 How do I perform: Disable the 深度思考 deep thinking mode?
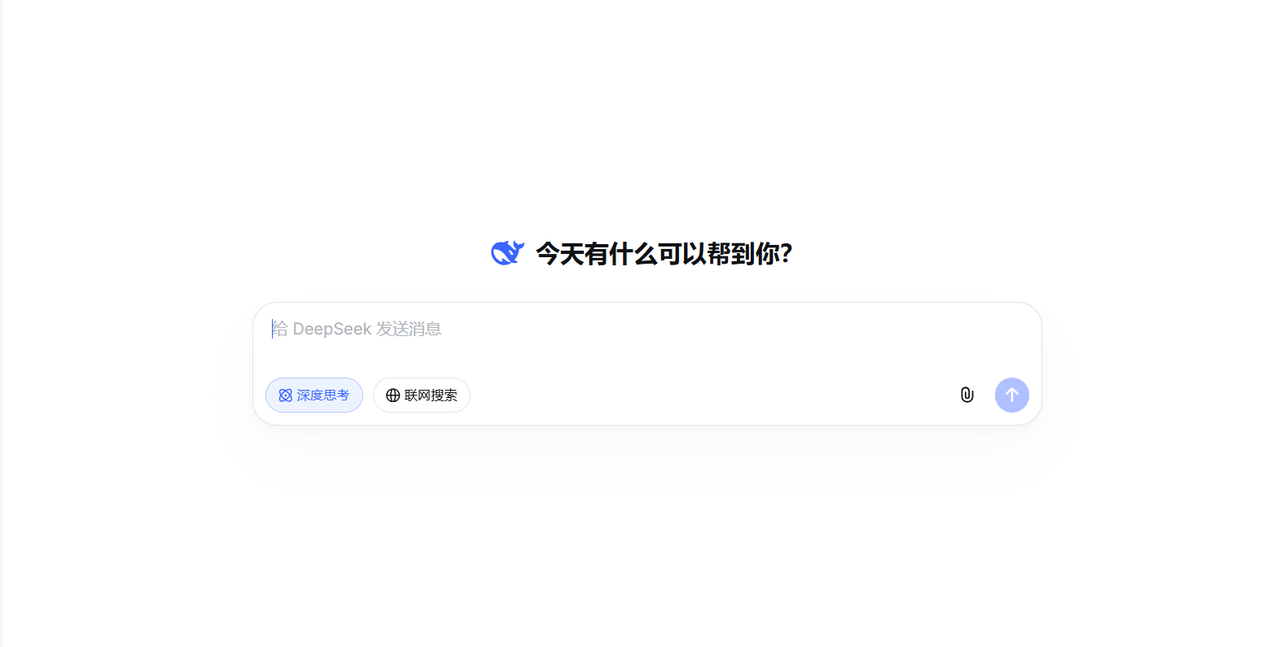(x=314, y=395)
